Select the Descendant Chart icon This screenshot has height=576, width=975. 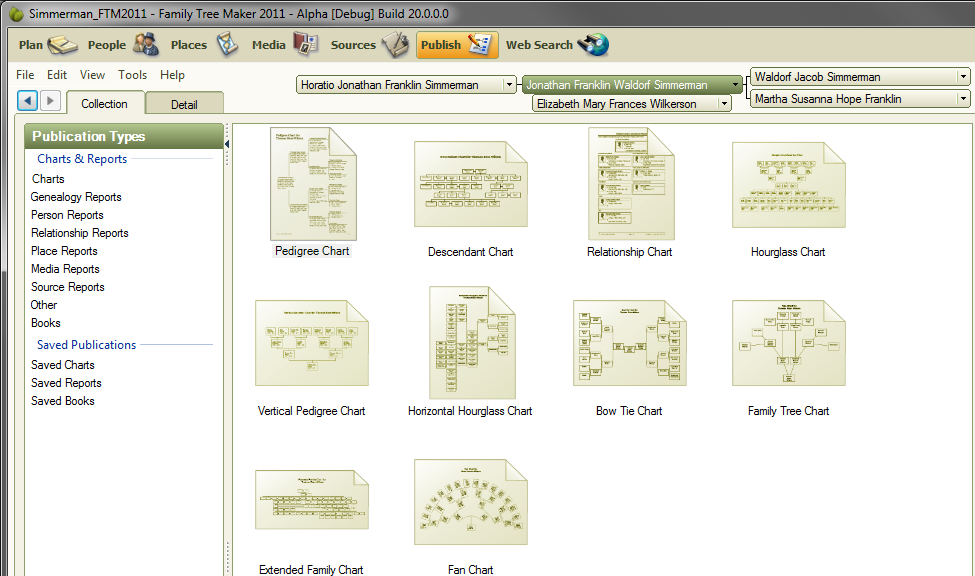coord(471,184)
